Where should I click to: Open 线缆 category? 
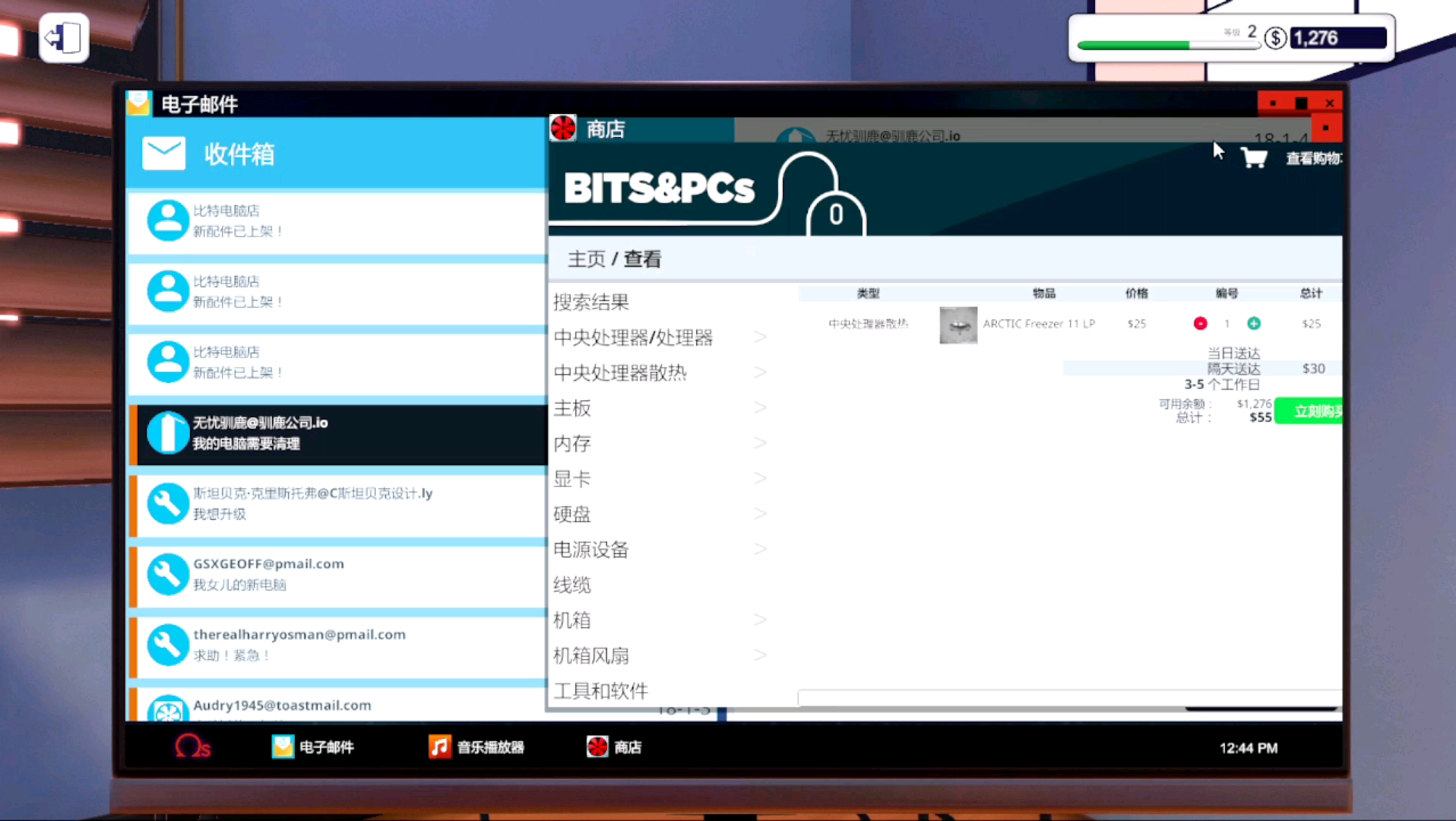(572, 585)
